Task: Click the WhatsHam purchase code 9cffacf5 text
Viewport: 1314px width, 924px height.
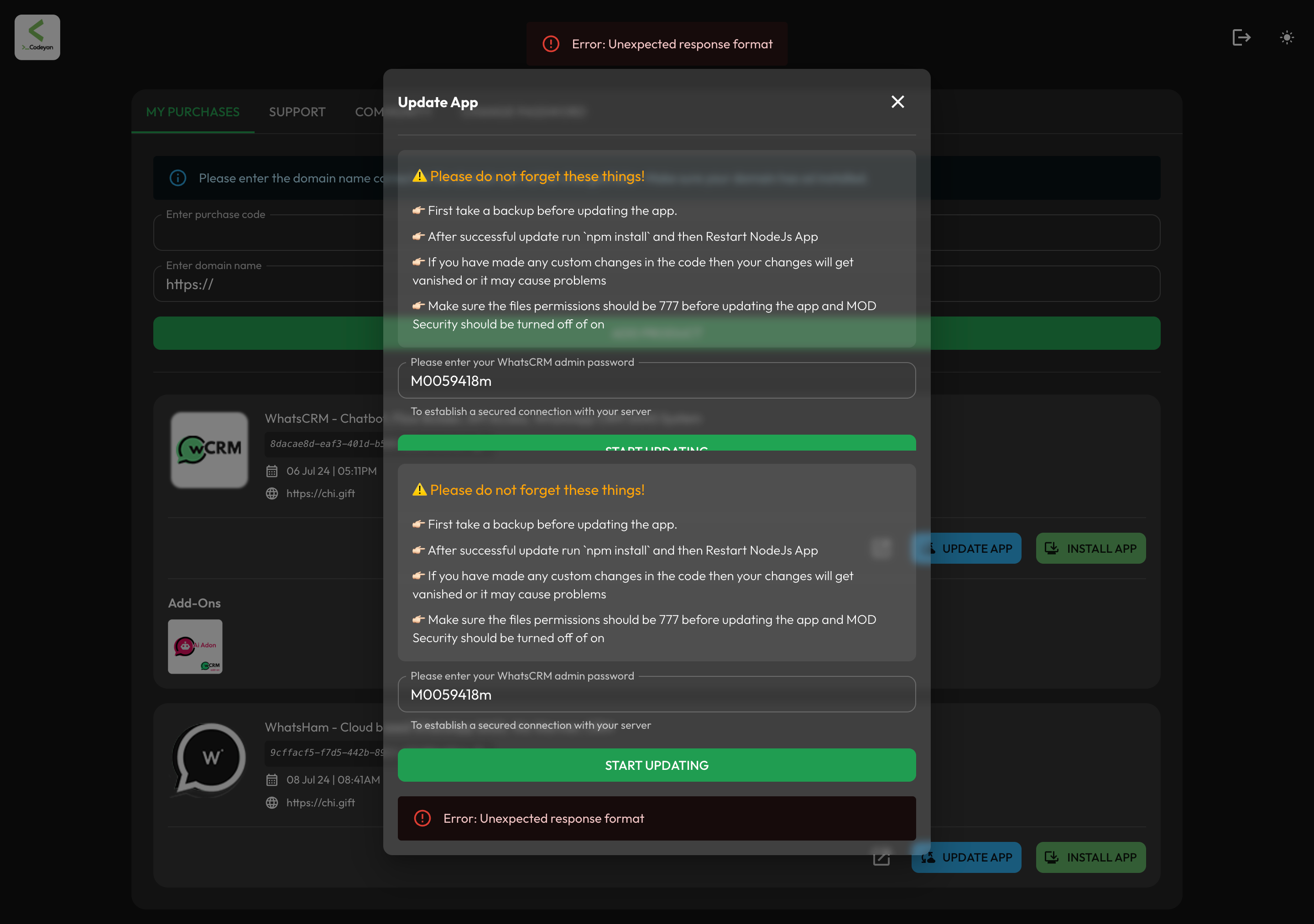Action: 326,753
